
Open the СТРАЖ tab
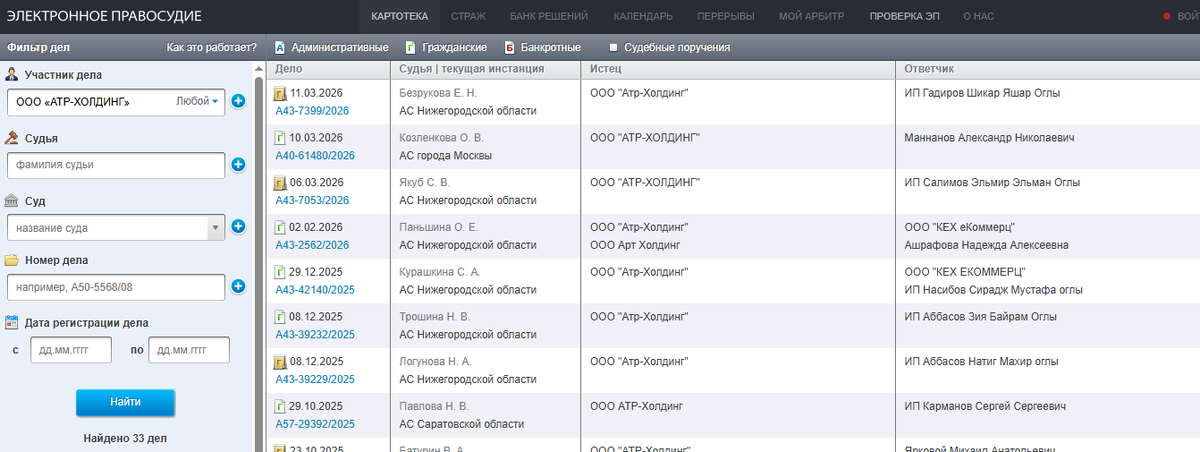469,16
